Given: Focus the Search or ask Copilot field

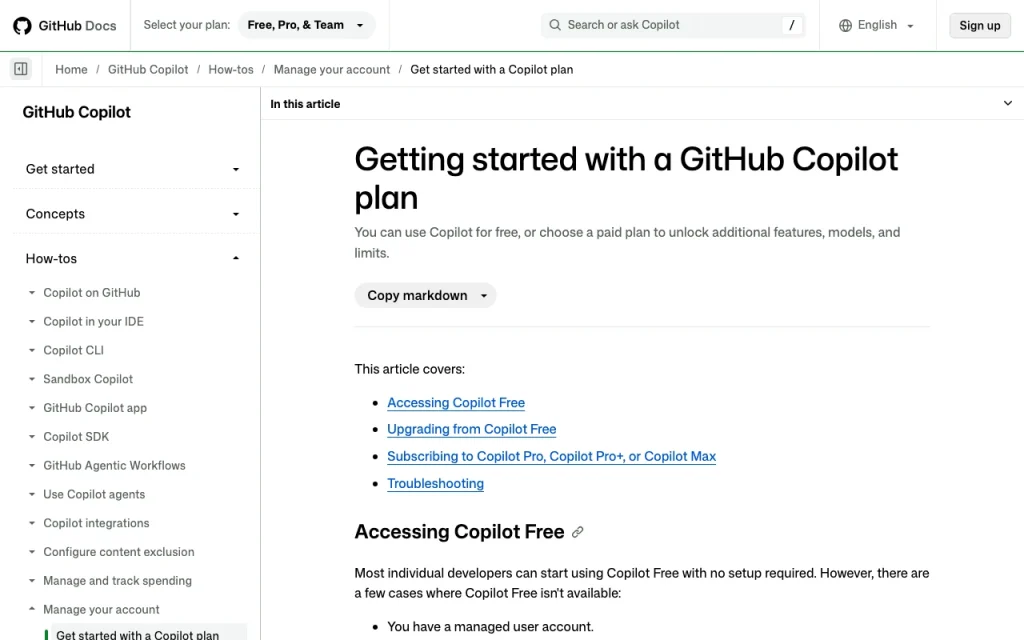Looking at the screenshot, I should pyautogui.click(x=673, y=25).
